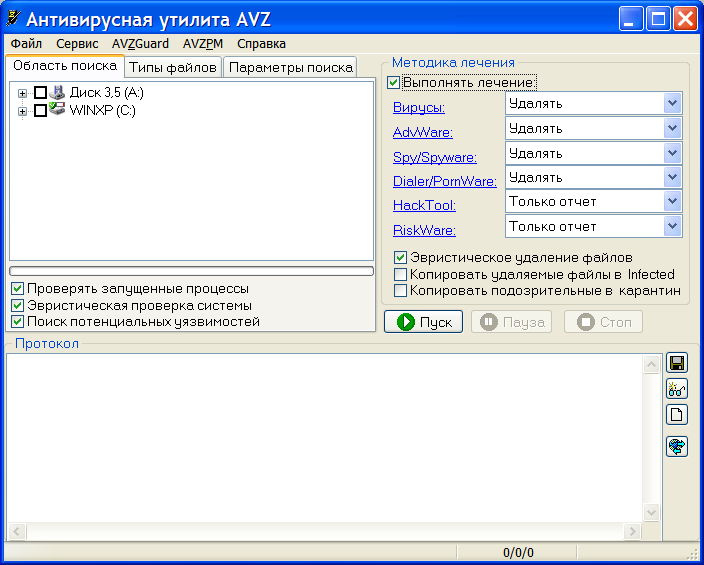
Task: Select the Диск 3,5 (A:) label
Action: tap(106, 93)
